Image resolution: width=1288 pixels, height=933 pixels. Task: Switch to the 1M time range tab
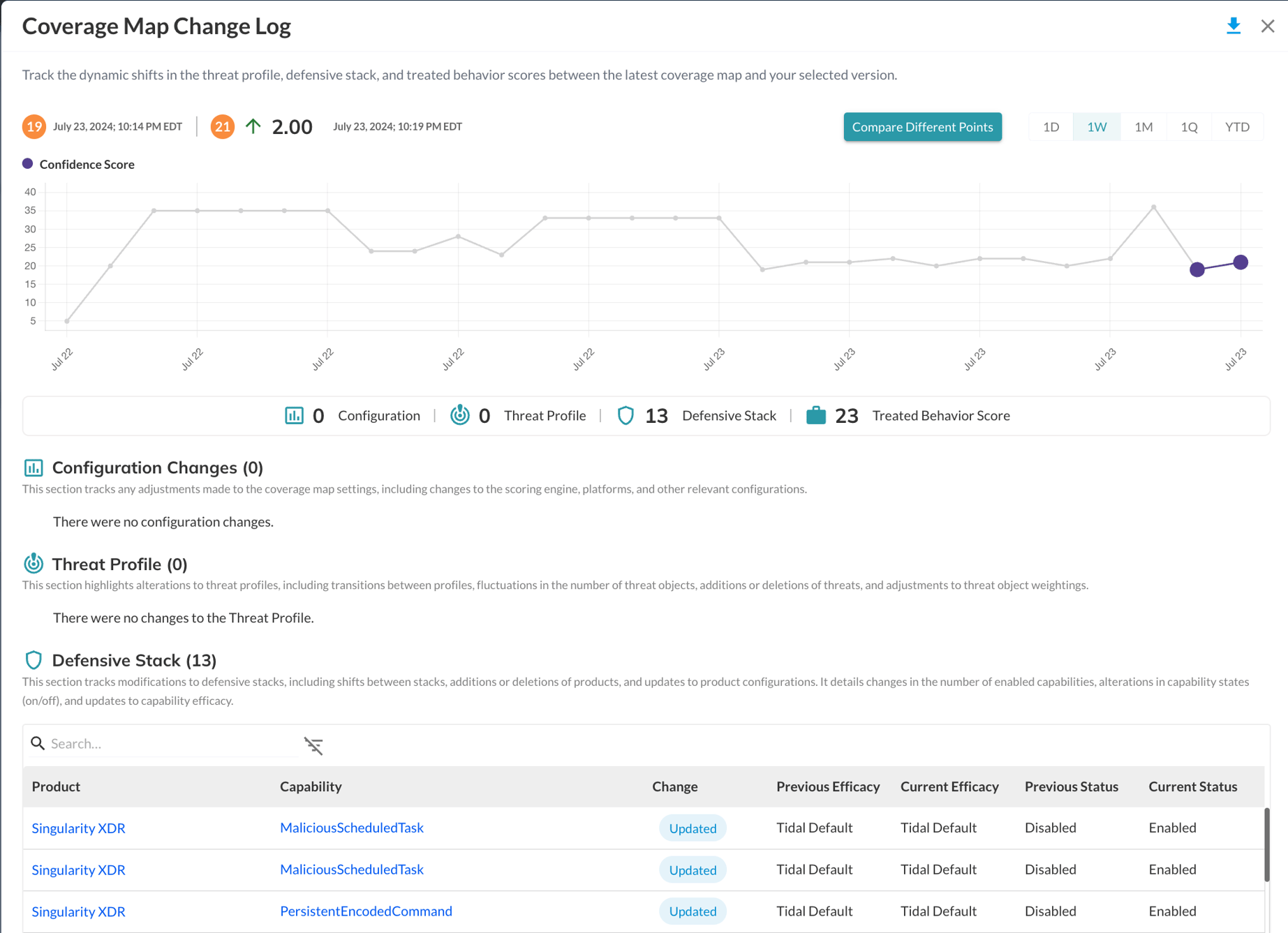1143,126
